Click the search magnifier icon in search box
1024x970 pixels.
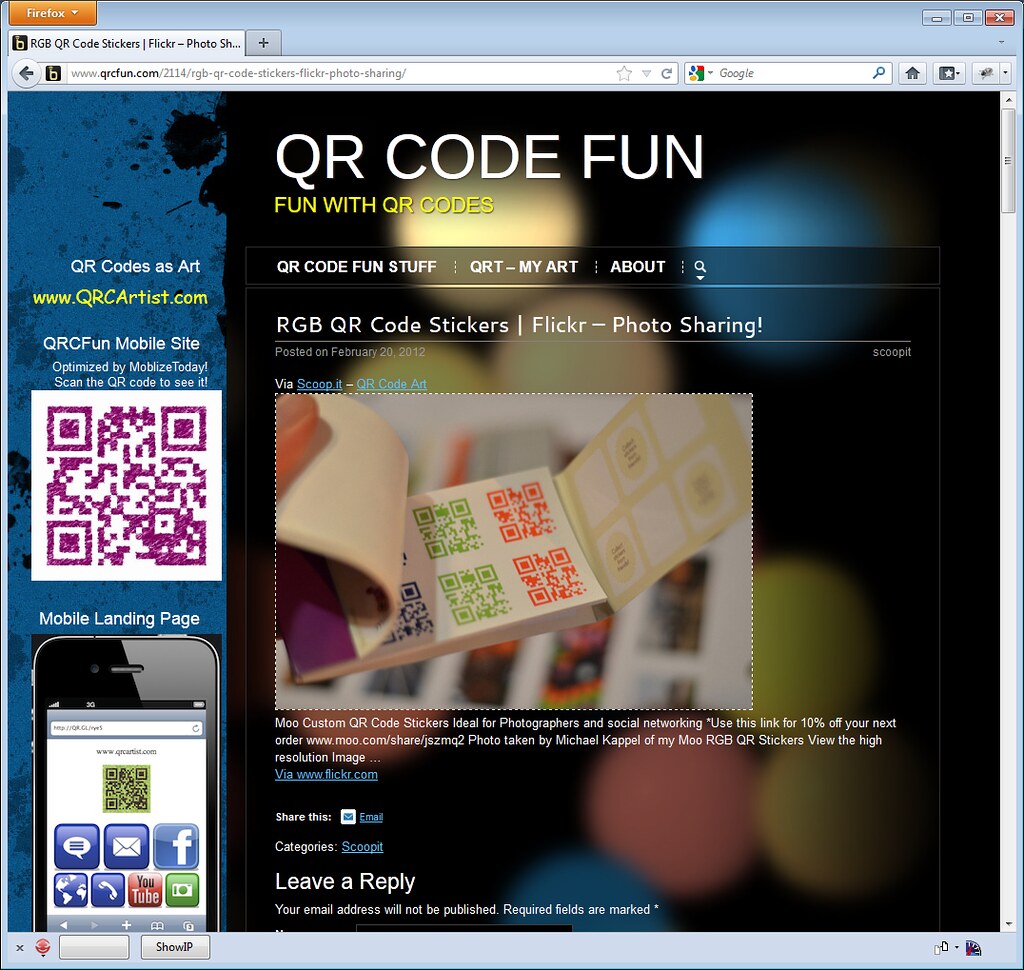(x=879, y=73)
